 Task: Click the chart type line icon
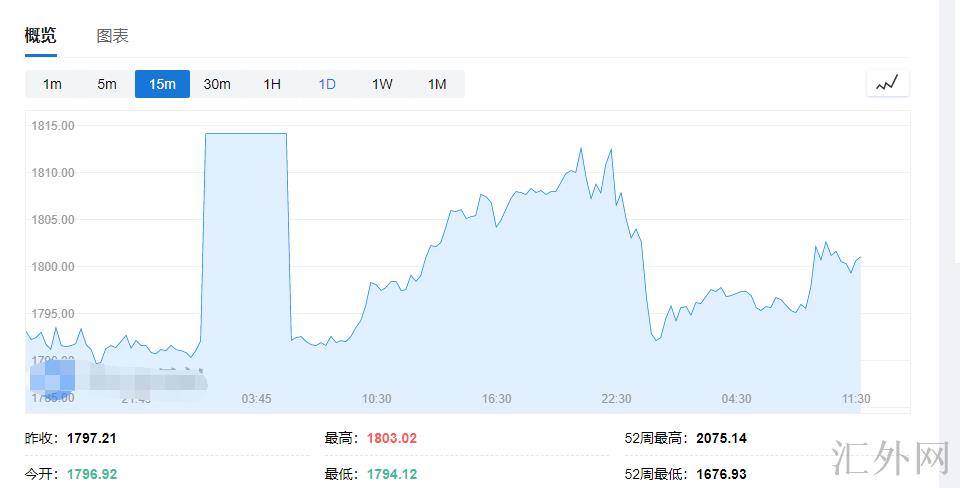887,84
